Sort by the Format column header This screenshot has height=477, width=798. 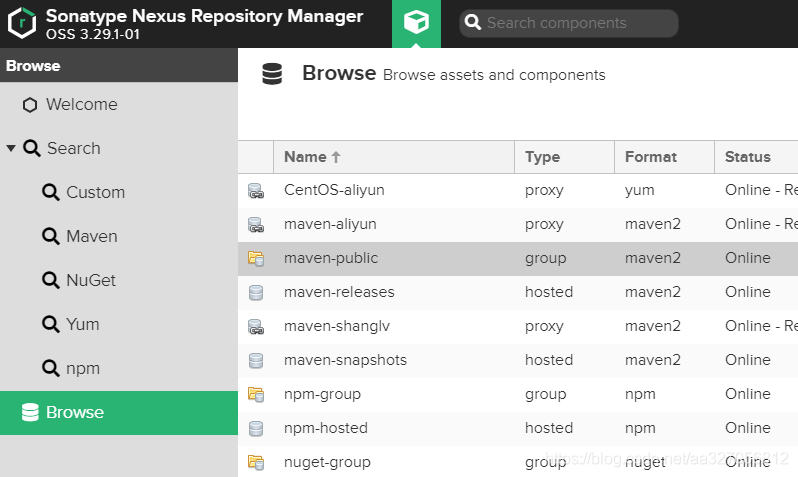coord(664,157)
